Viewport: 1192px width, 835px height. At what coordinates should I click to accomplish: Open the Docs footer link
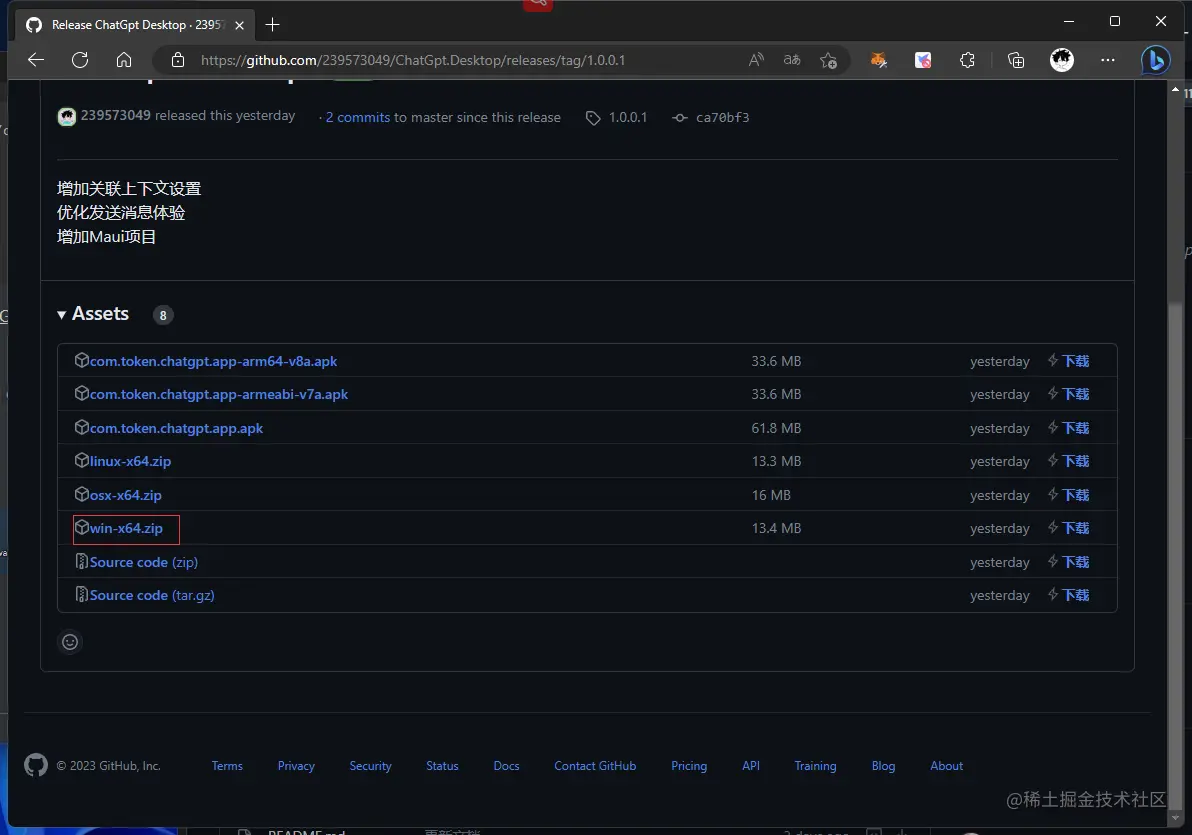506,766
